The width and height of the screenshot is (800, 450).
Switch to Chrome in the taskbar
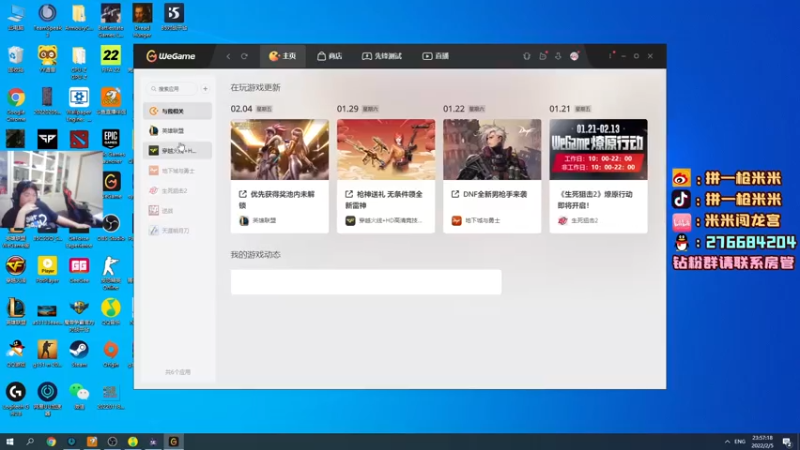51,441
